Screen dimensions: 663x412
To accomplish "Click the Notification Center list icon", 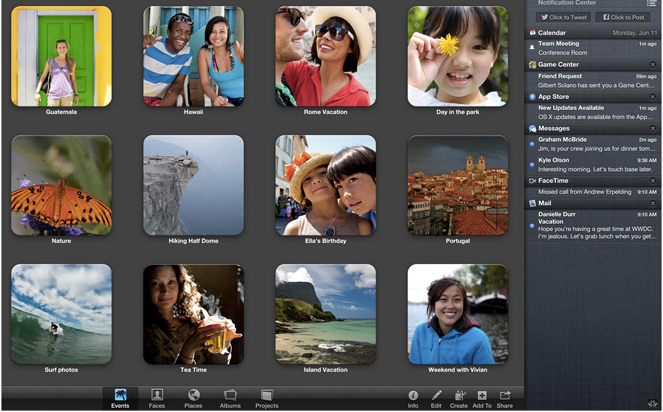I will (x=651, y=3).
